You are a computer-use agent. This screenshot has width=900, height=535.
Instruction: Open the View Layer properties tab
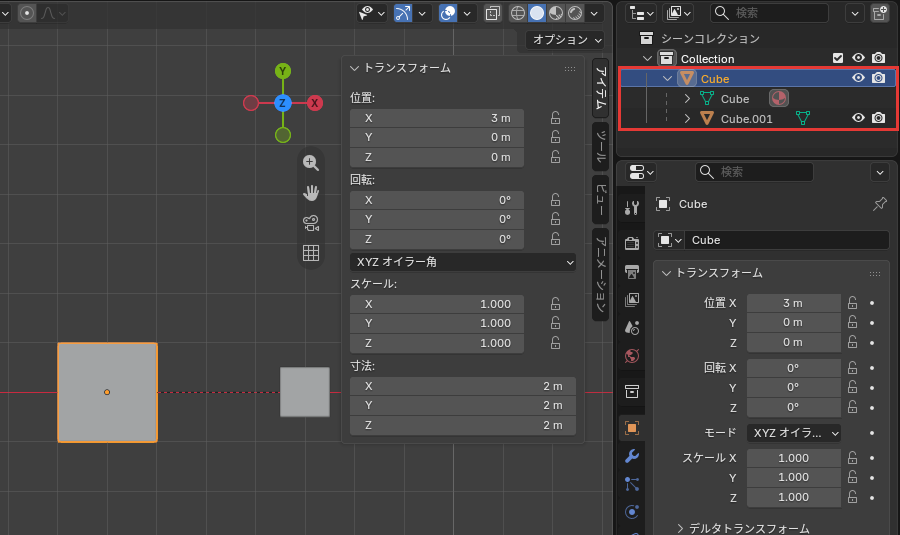pyautogui.click(x=632, y=300)
